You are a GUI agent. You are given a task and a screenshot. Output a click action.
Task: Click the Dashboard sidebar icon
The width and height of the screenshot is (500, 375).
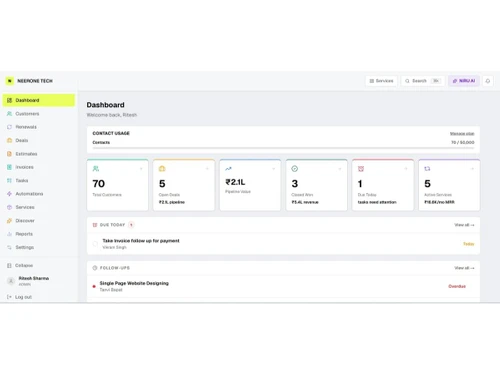9,100
